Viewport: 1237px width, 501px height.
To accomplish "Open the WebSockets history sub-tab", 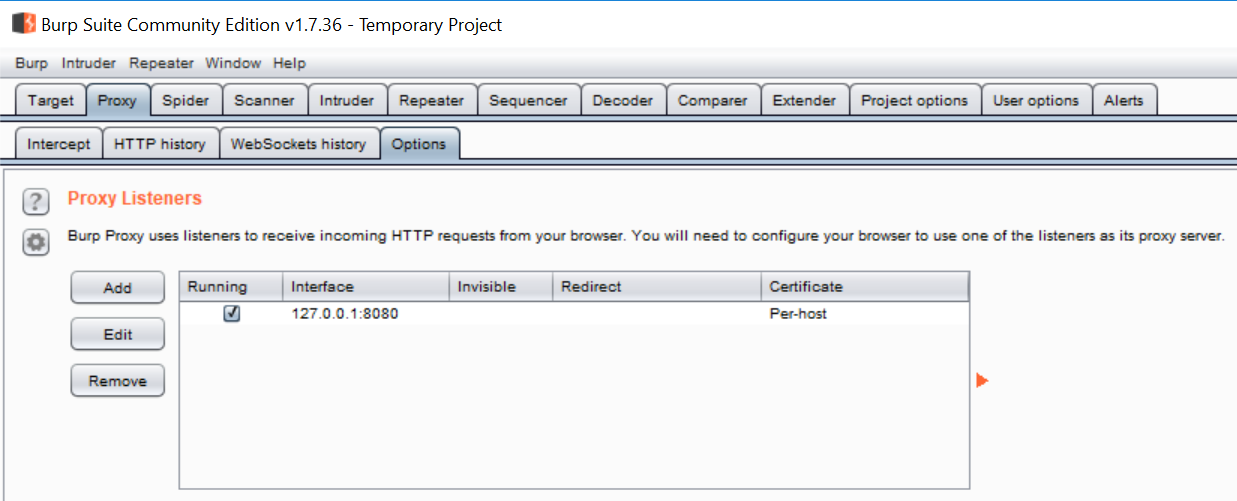I will pos(298,144).
